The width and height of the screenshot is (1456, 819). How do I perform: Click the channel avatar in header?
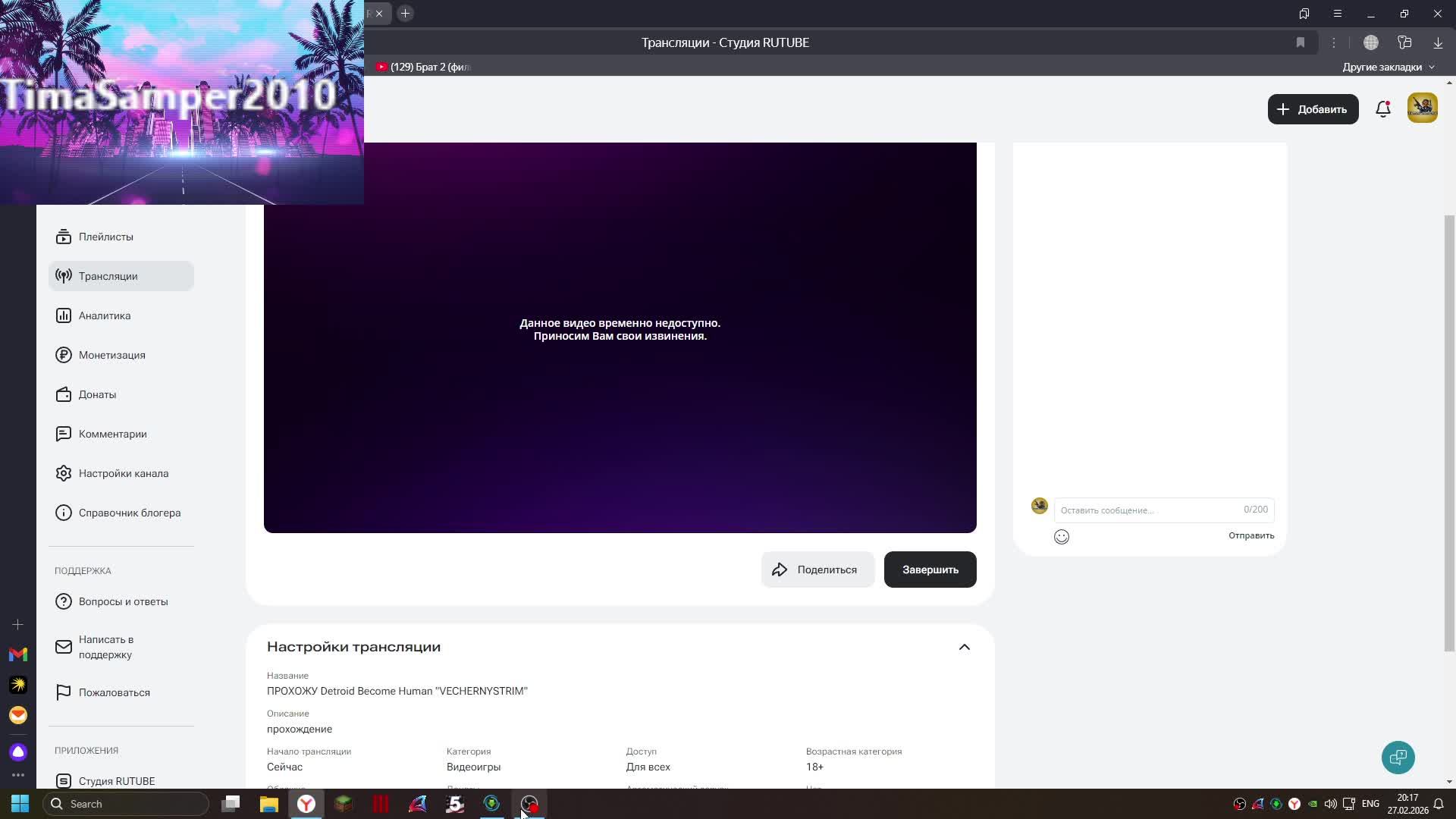[1422, 108]
